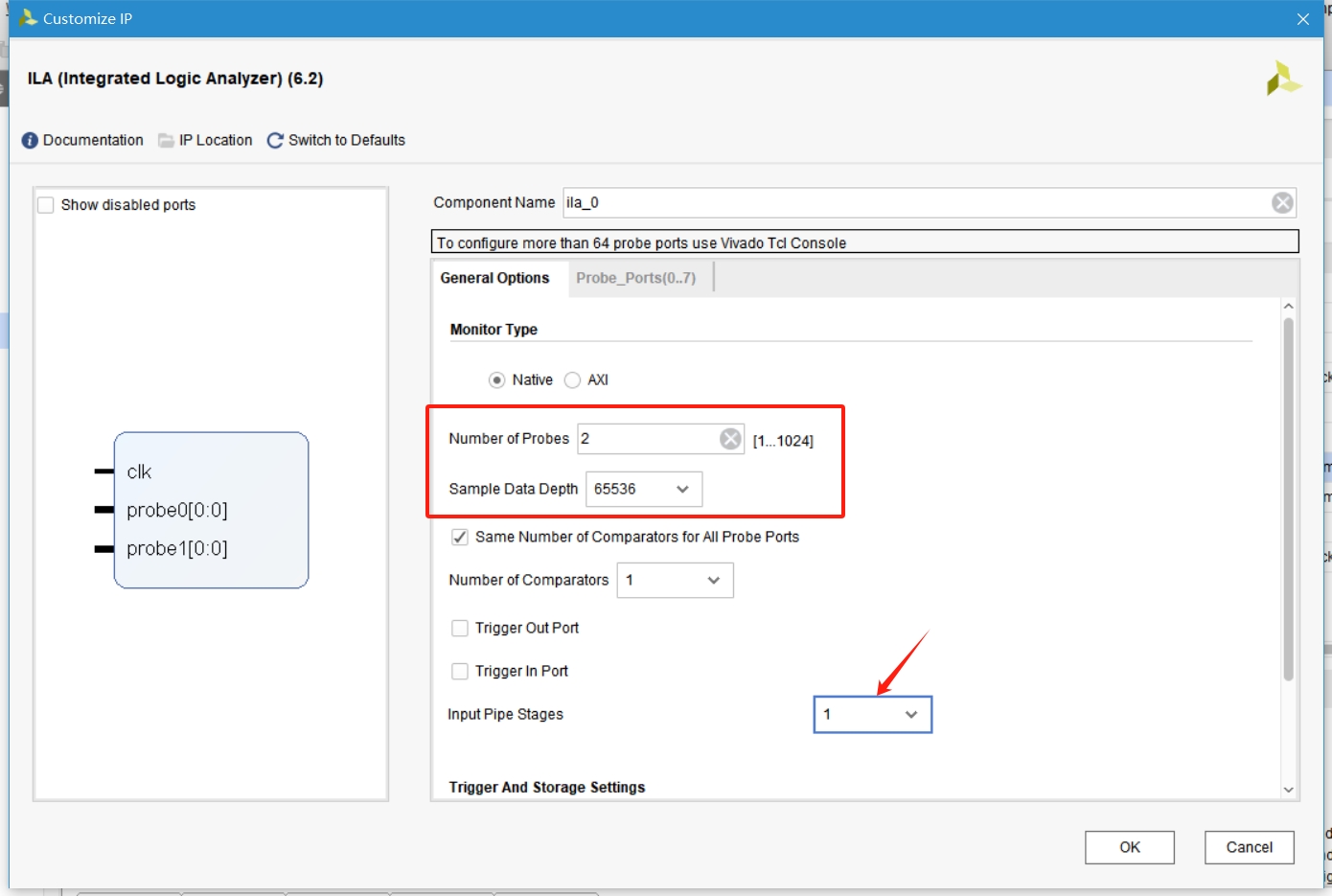Enable the Trigger Out Port checkbox
The image size is (1332, 896).
[x=460, y=628]
